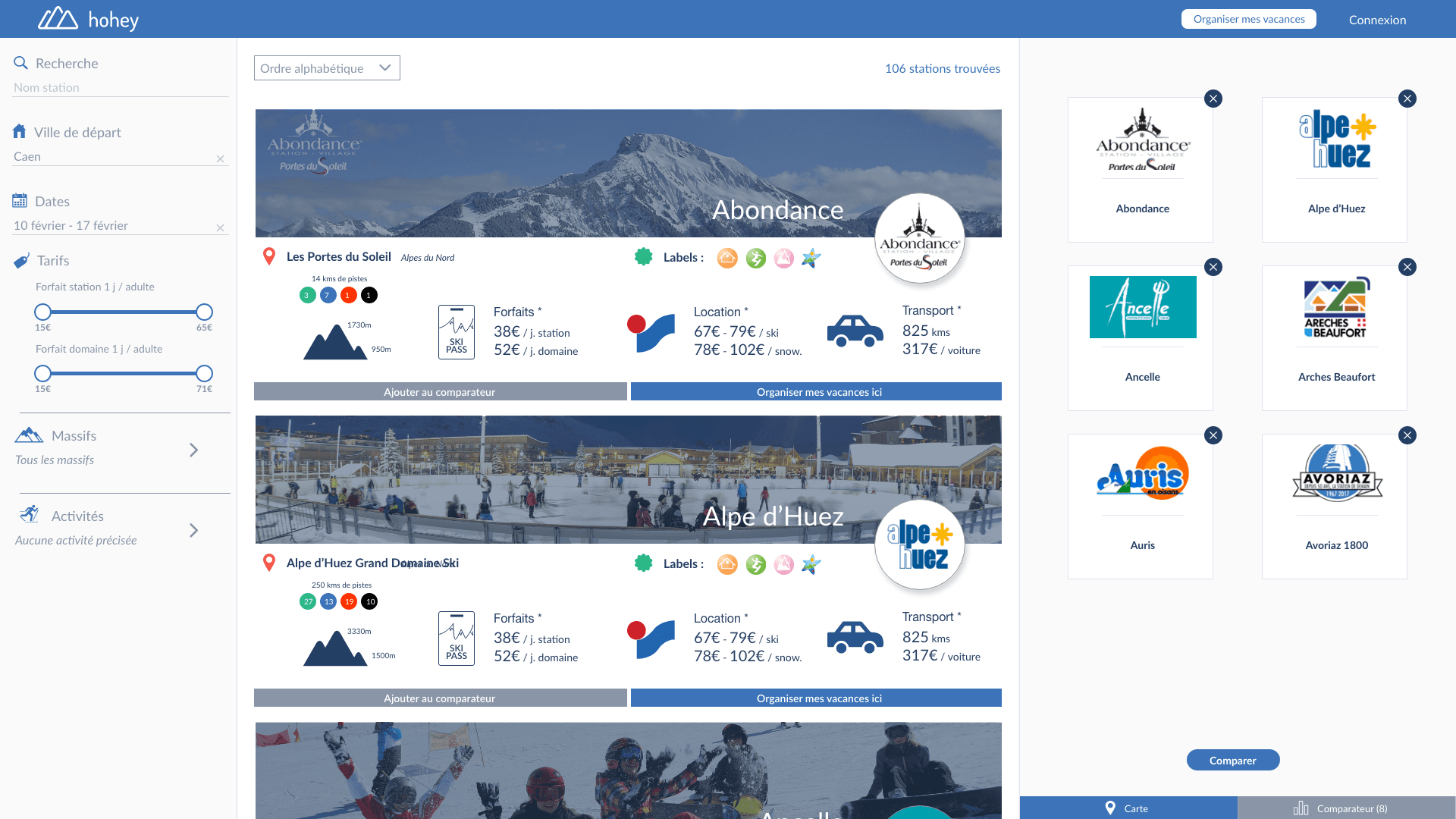
Task: Click Abondance orange house label icon
Action: point(727,258)
